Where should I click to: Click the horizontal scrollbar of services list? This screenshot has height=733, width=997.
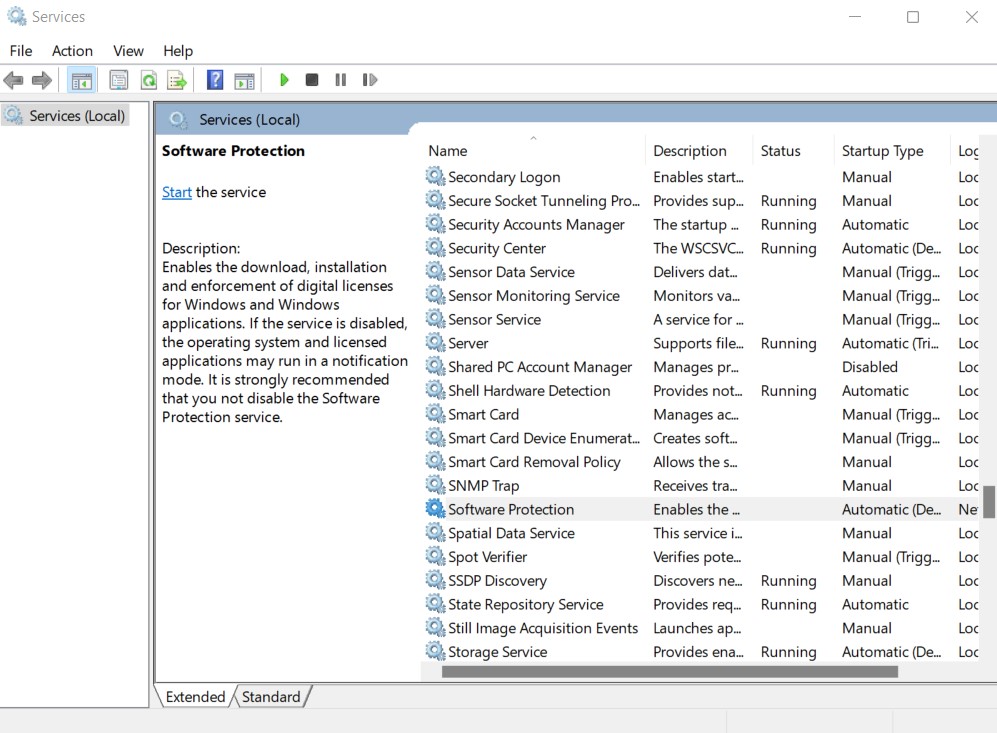669,672
